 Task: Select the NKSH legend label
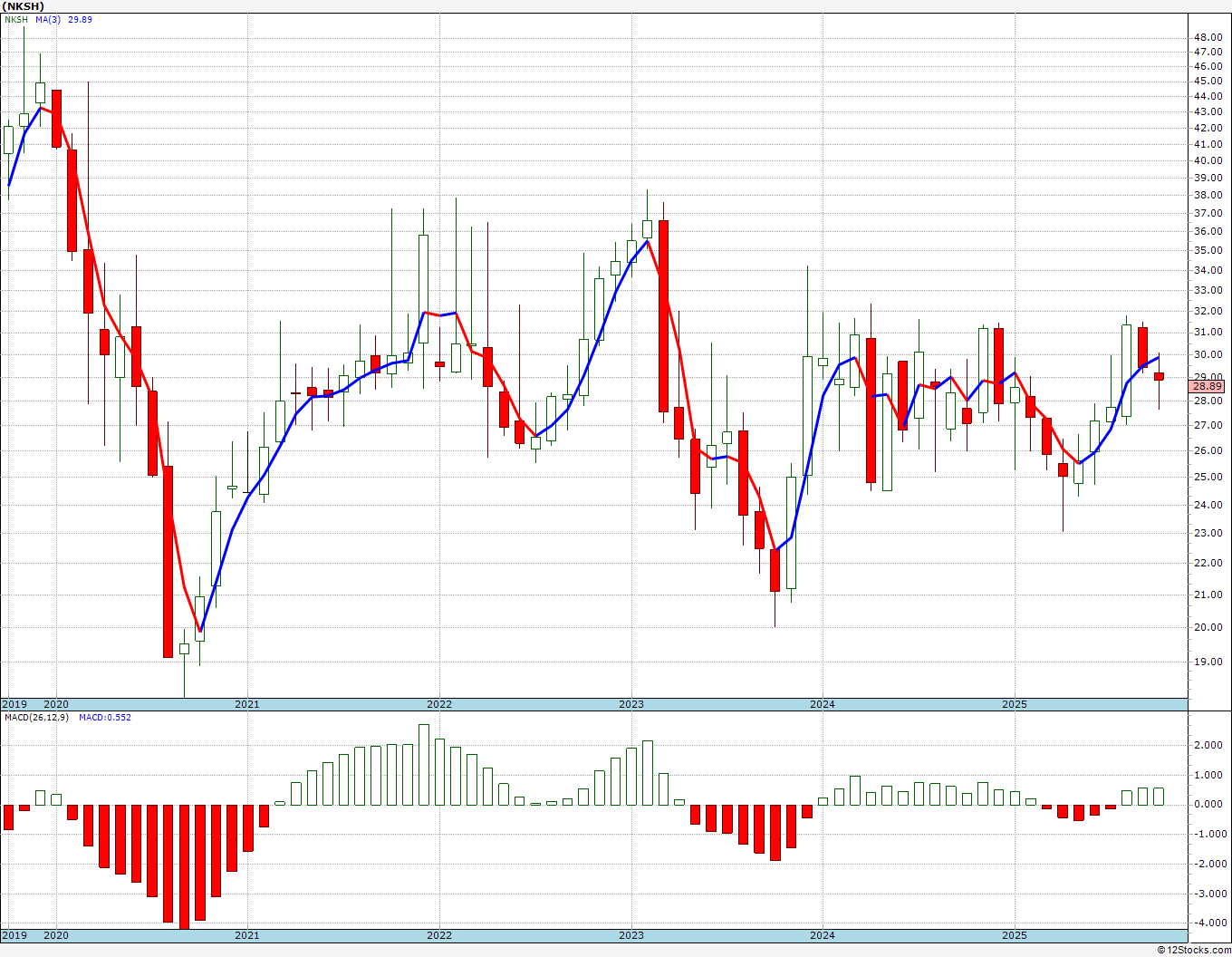(x=16, y=19)
